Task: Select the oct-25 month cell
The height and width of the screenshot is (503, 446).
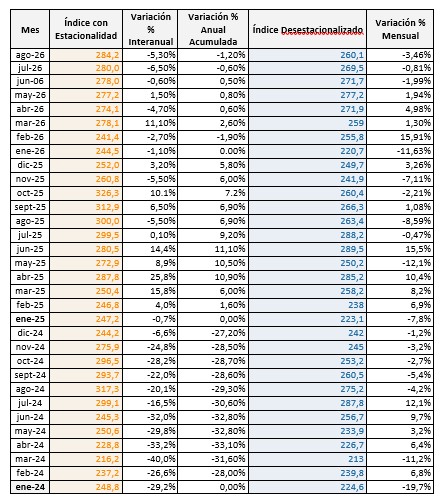Action: pyautogui.click(x=30, y=193)
